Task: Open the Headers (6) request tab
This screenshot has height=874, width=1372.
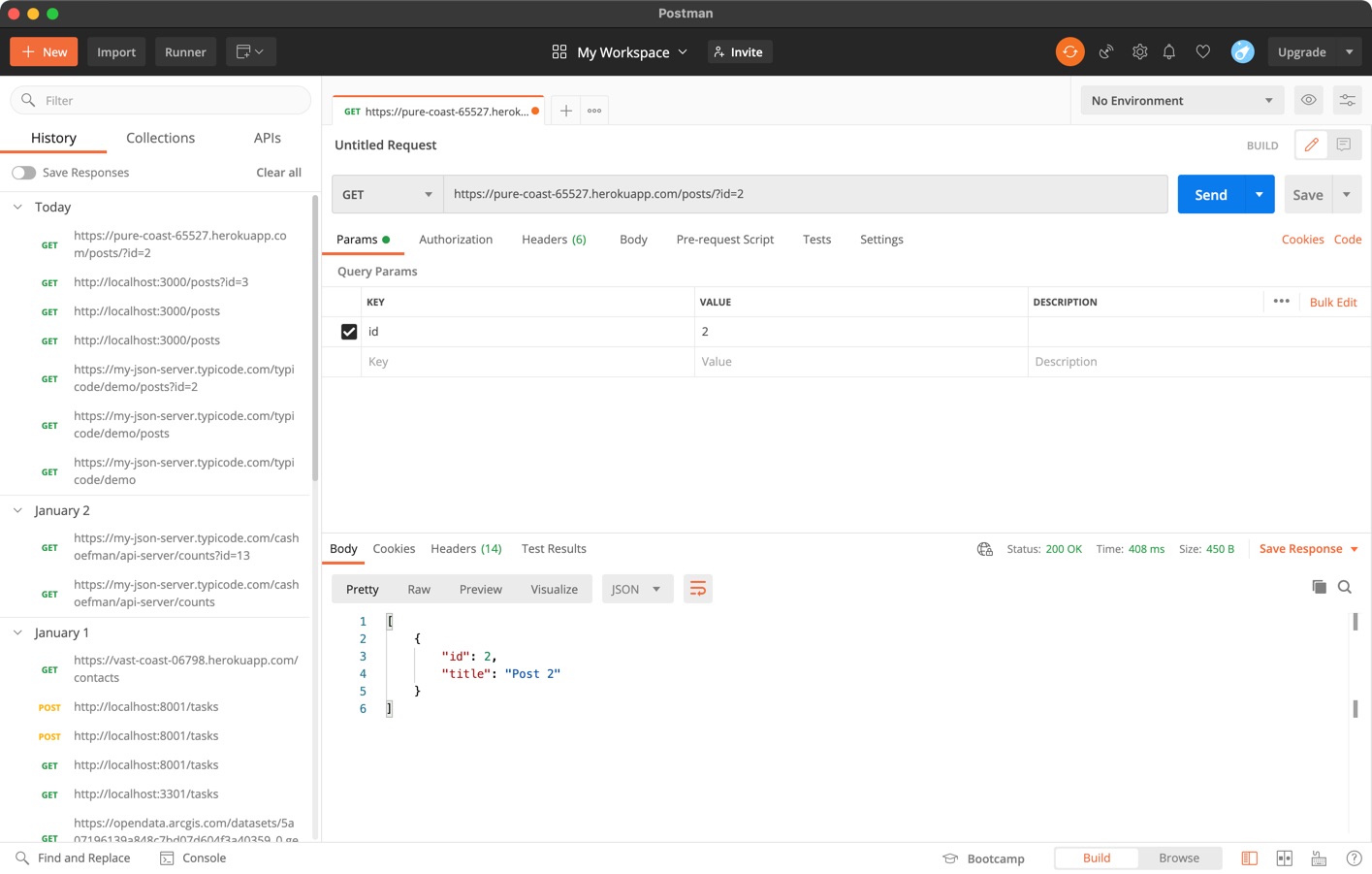Action: point(554,240)
